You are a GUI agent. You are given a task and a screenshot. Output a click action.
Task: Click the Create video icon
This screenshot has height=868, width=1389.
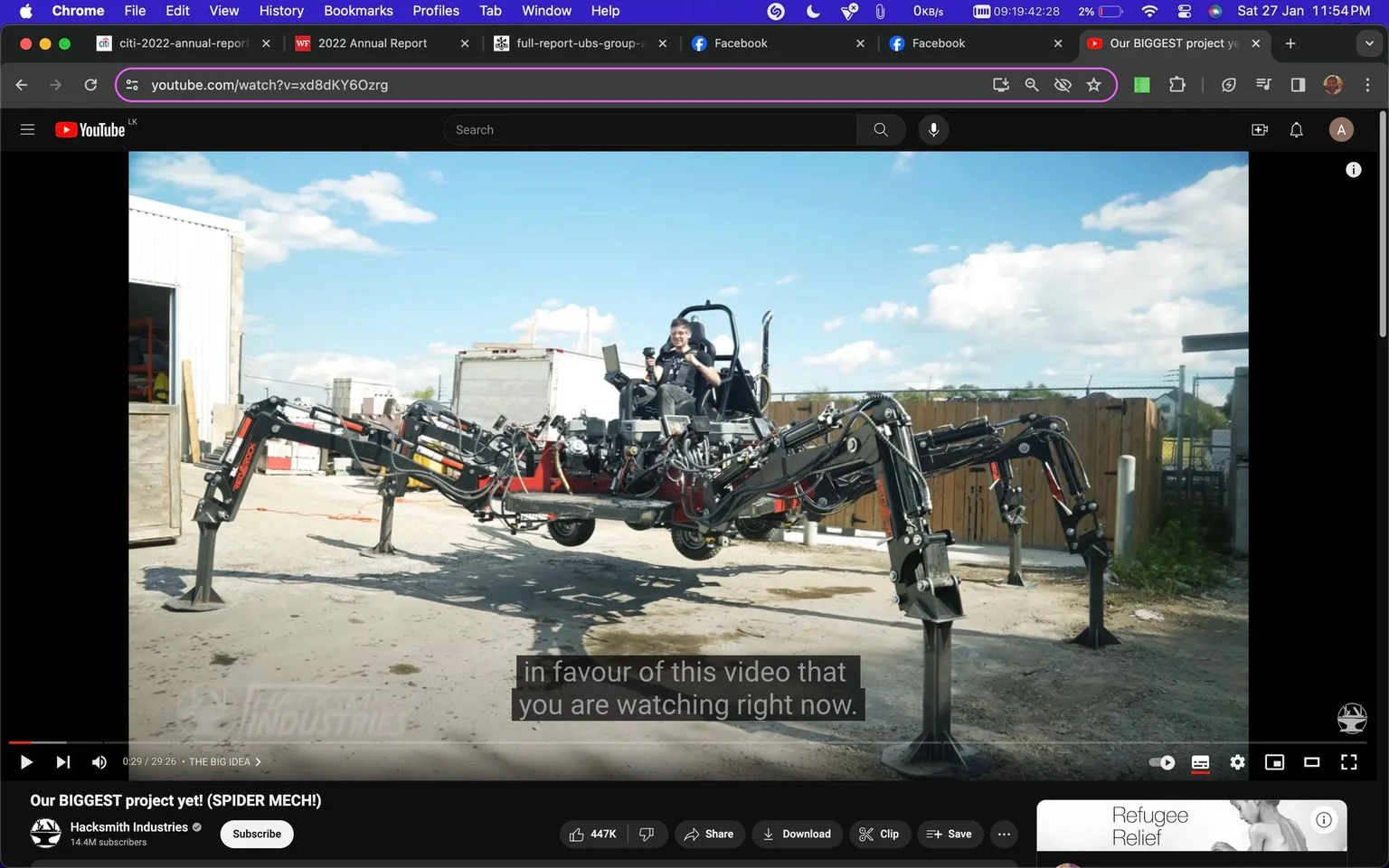(x=1260, y=130)
